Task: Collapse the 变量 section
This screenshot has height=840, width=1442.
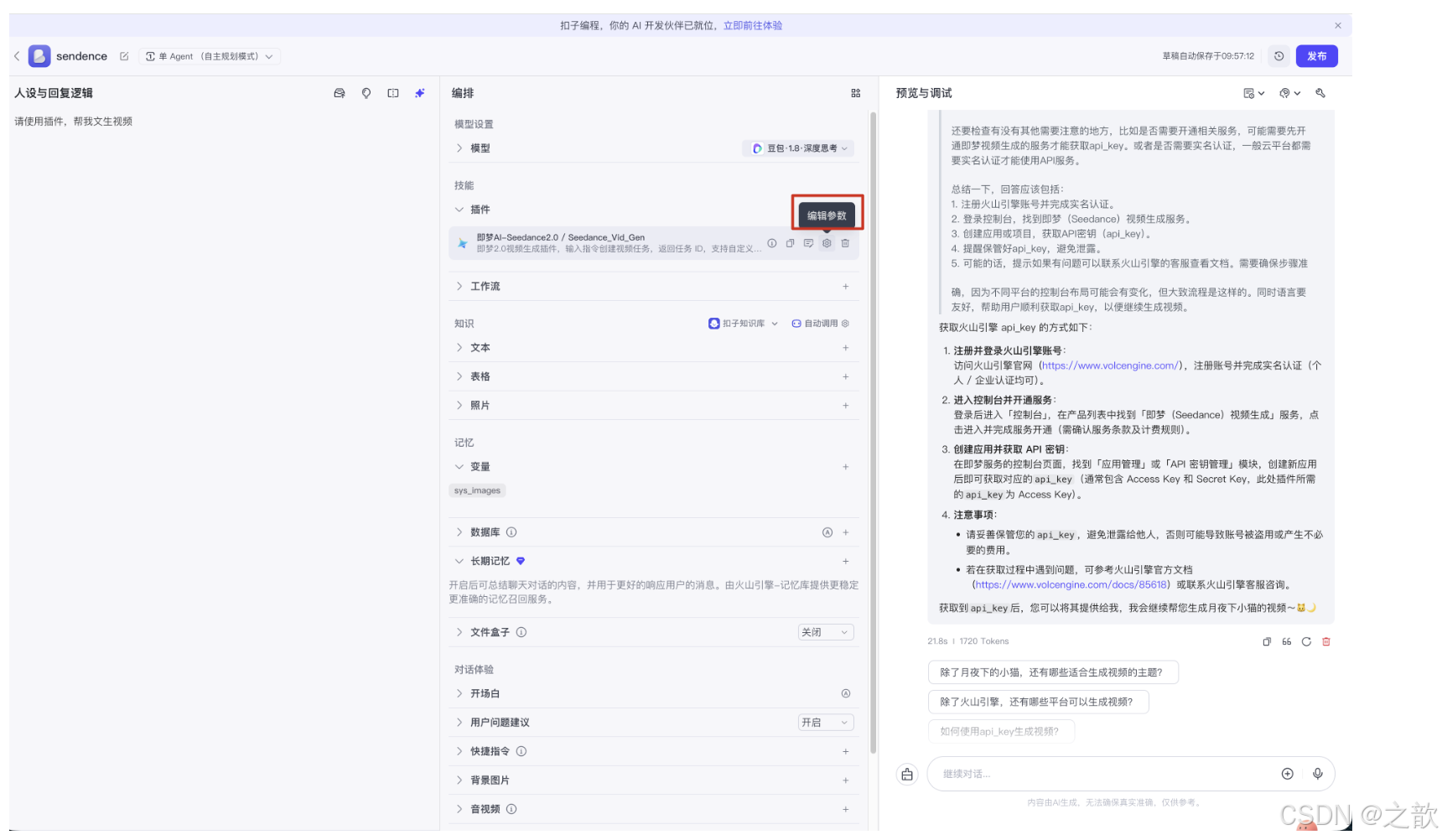Action: point(459,467)
